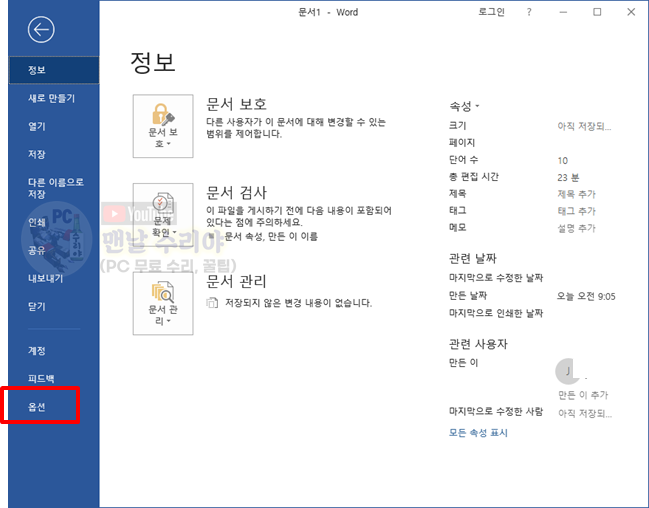The image size is (649, 508).
Task: Click the 관련 날짜 section heading
Action: pyautogui.click(x=473, y=259)
